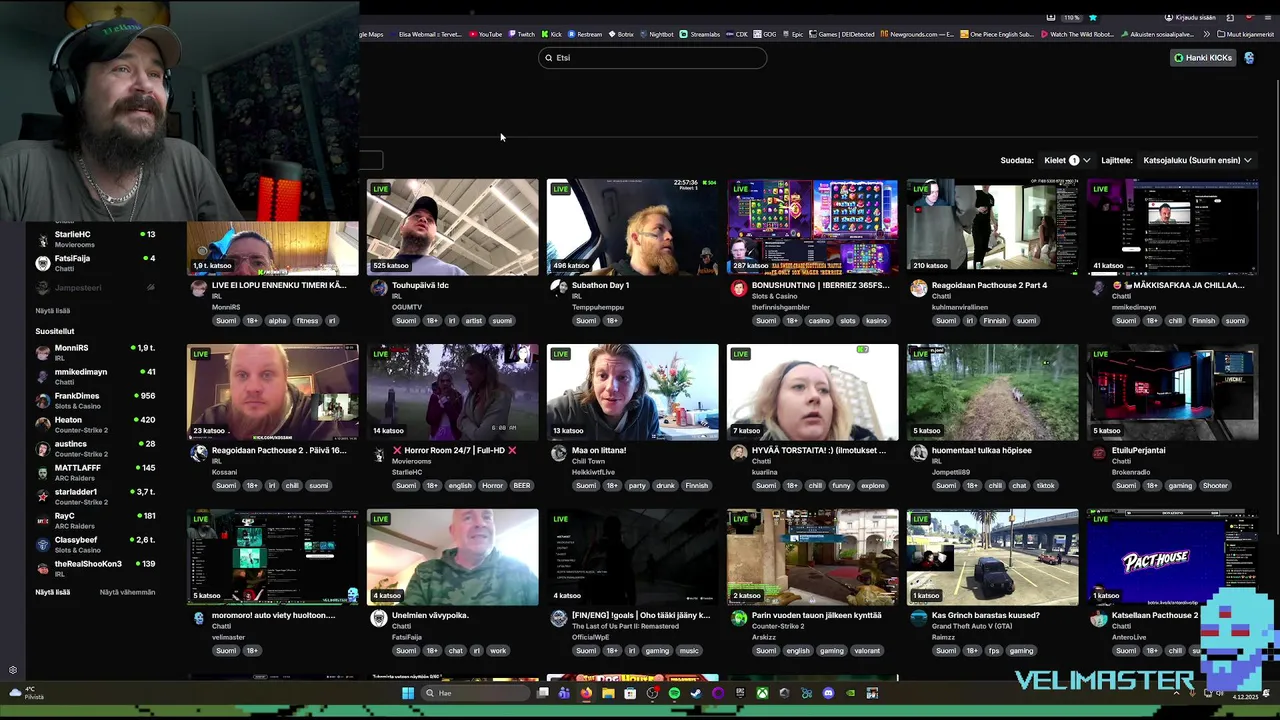Screen dimensions: 1280x720
Task: Click weather widget in taskbar
Action: coord(27,693)
